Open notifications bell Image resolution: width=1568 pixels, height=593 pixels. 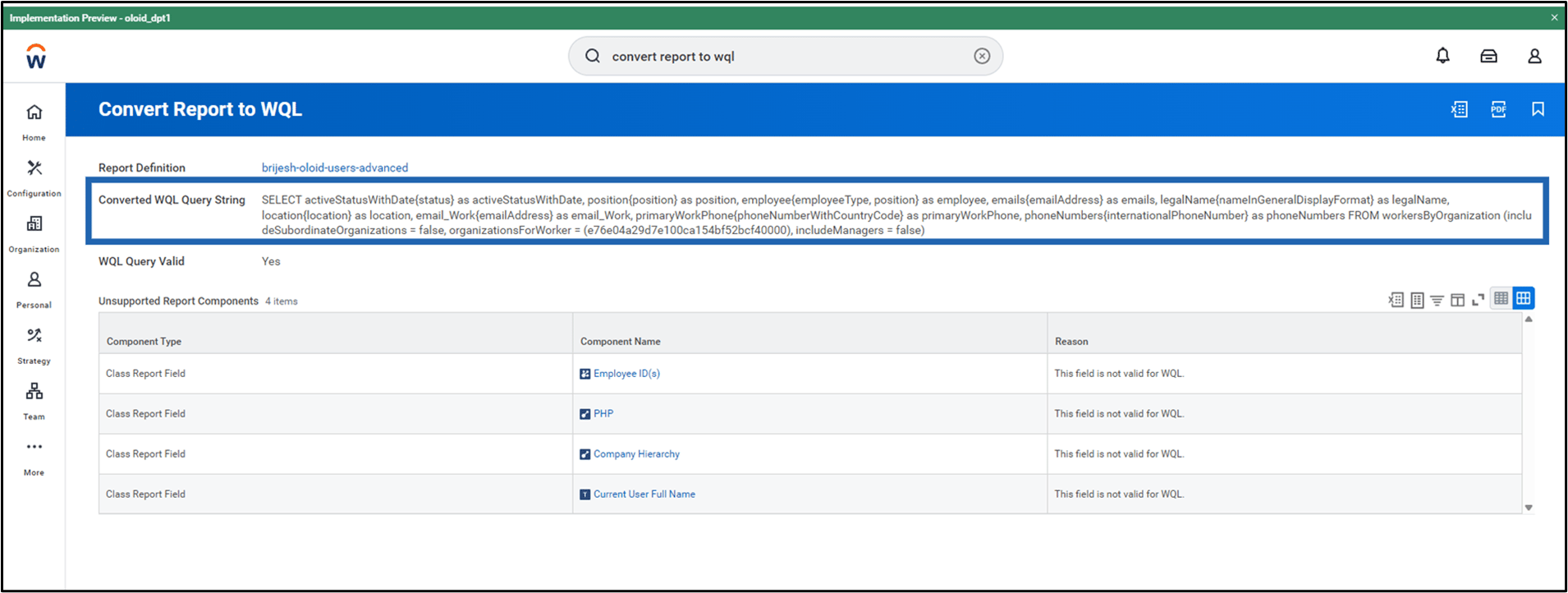click(1442, 56)
